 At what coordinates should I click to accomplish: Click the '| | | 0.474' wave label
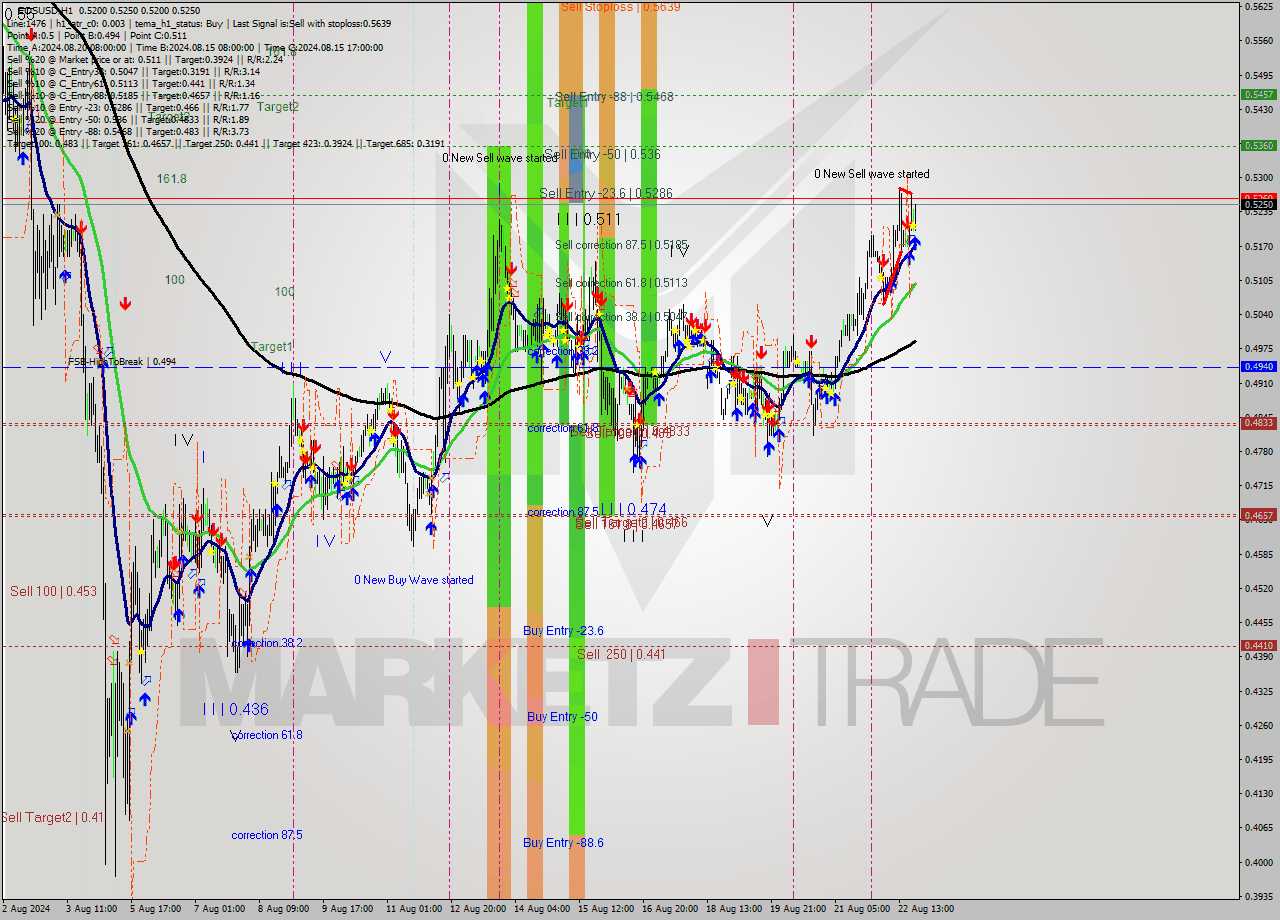[x=634, y=510]
